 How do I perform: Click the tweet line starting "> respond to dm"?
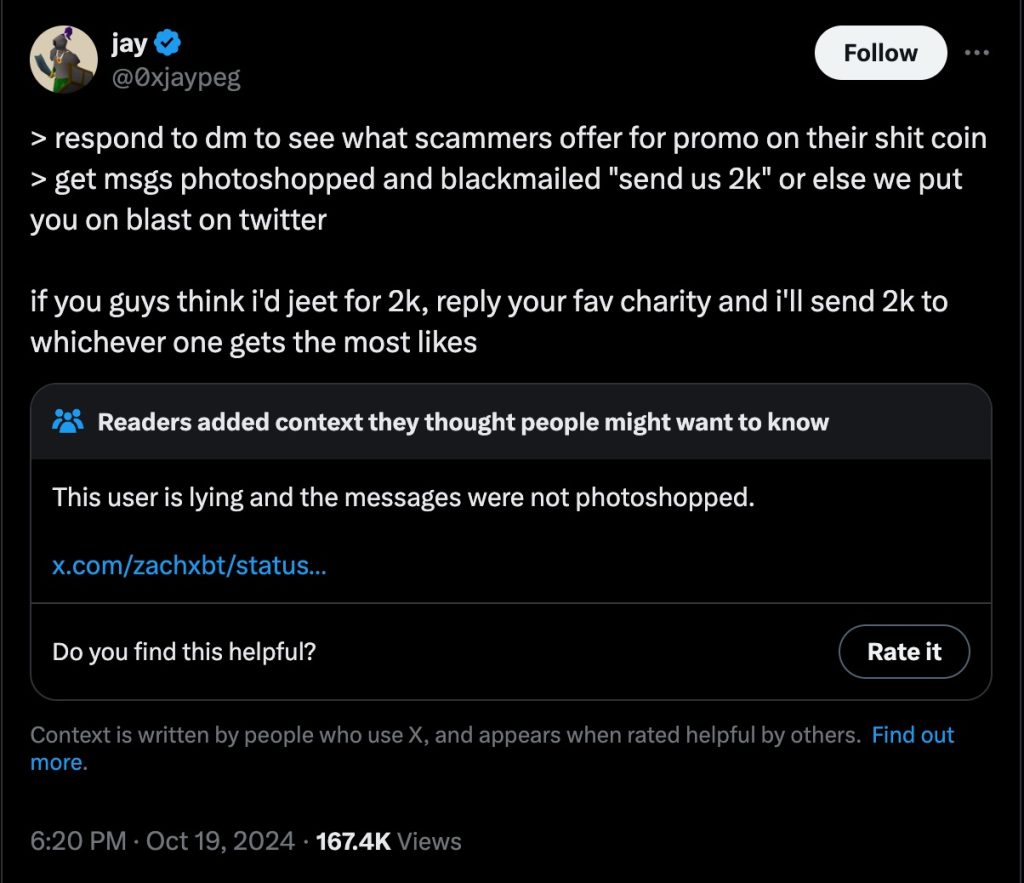[x=508, y=138]
